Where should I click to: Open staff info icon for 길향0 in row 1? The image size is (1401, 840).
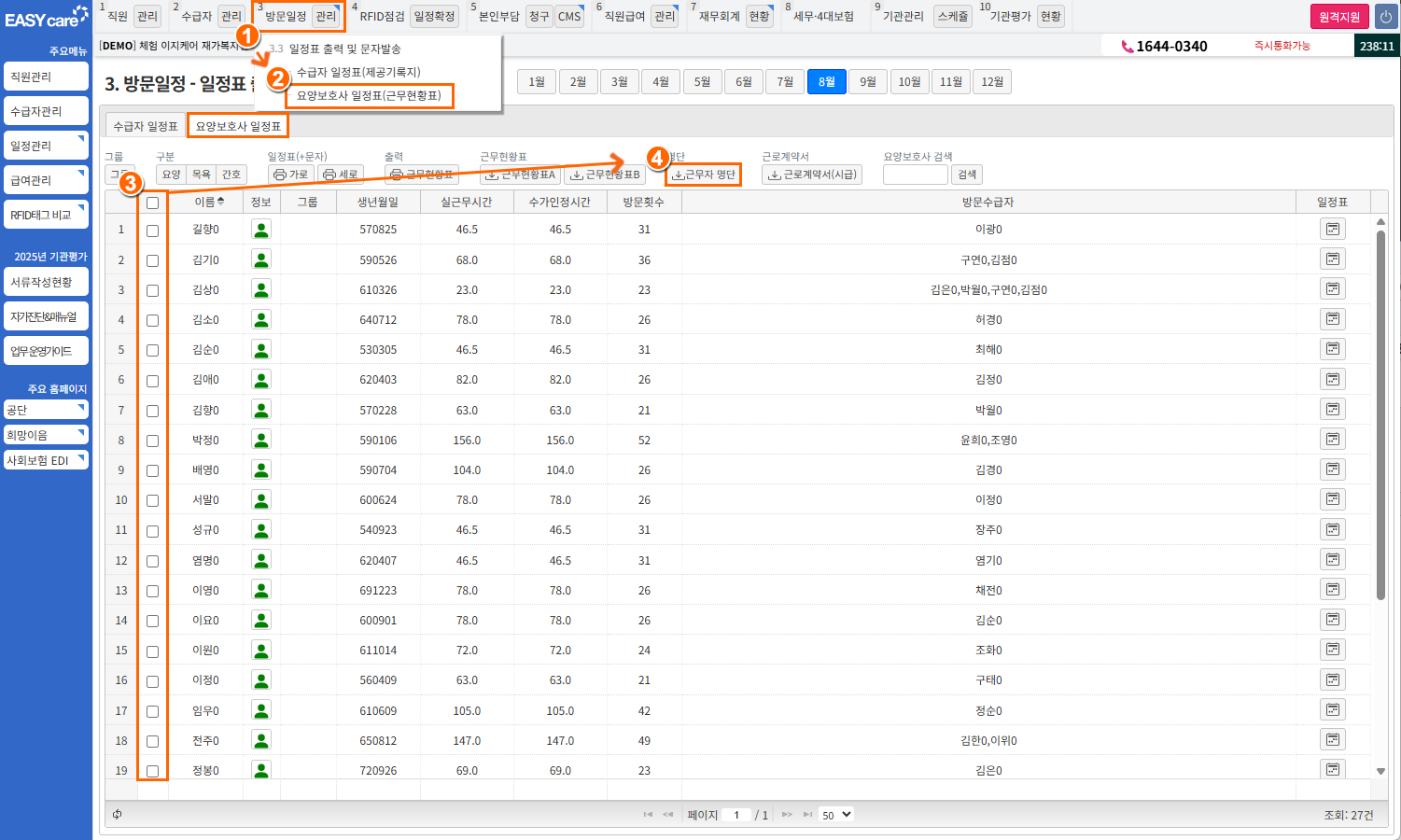261,230
